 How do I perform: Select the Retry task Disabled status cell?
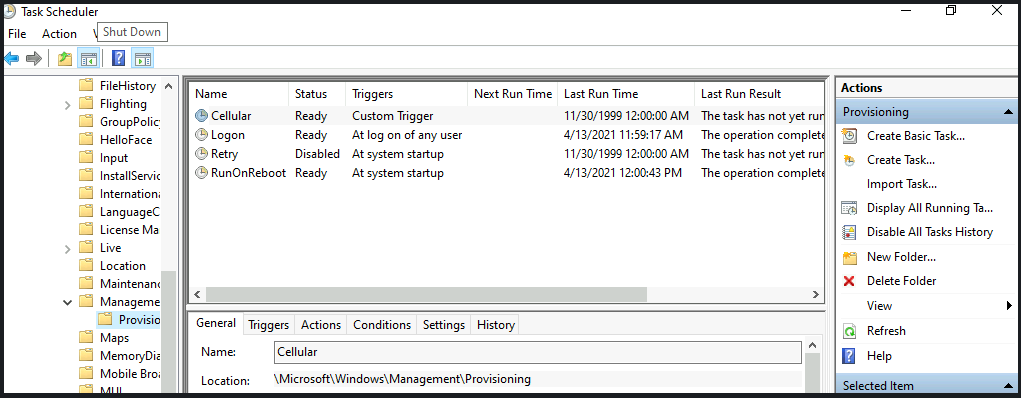[317, 154]
